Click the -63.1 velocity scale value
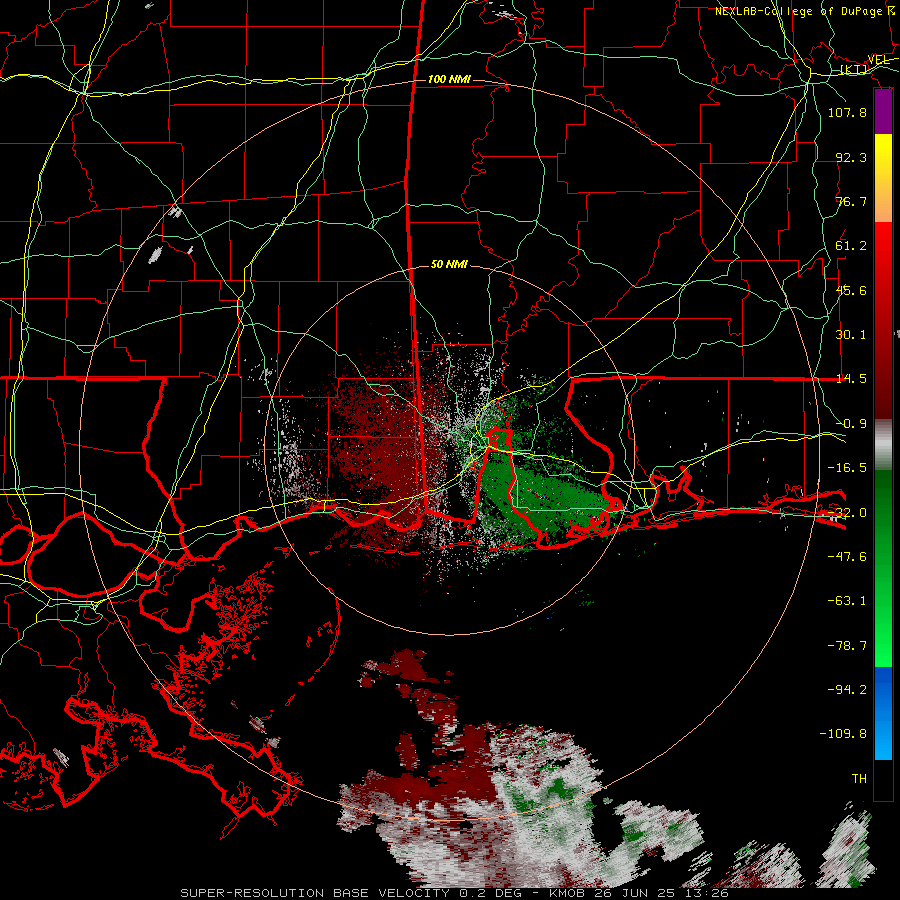Image resolution: width=900 pixels, height=900 pixels. click(x=847, y=601)
